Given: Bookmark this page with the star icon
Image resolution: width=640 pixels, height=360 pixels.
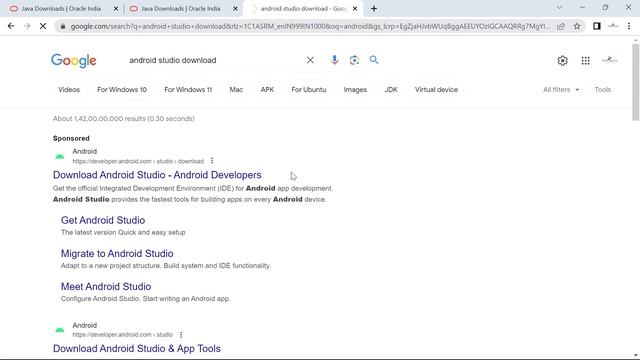Looking at the screenshot, I should [x=577, y=26].
